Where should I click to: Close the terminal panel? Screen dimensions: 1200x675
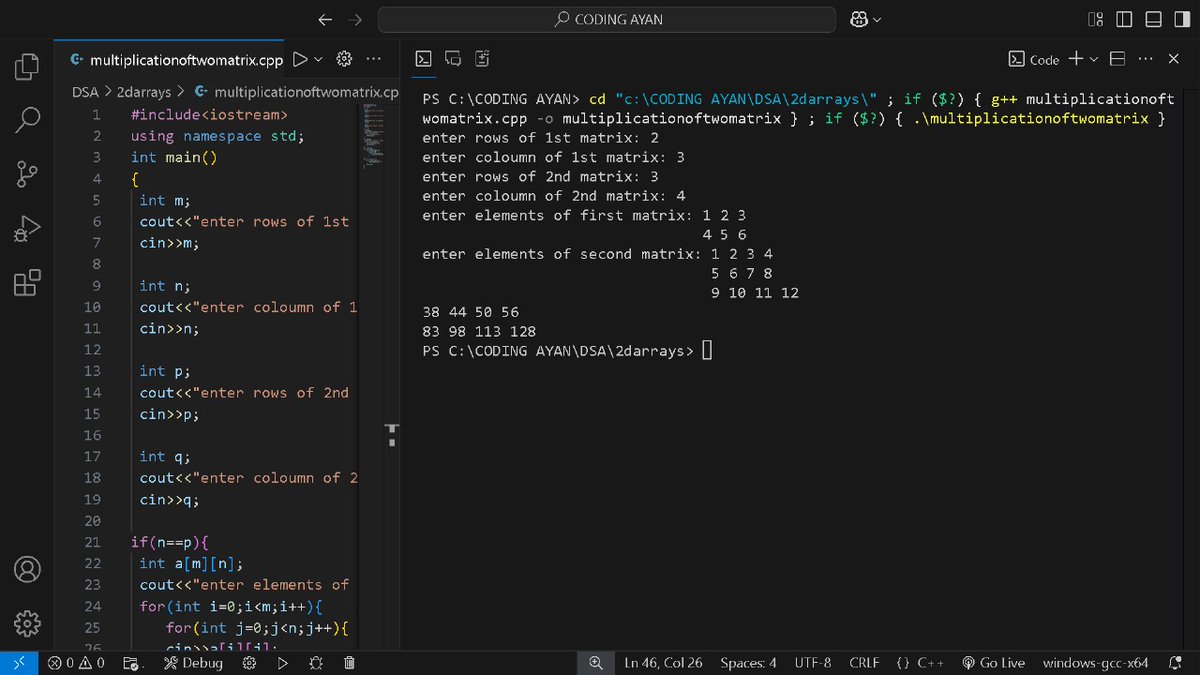click(1174, 60)
